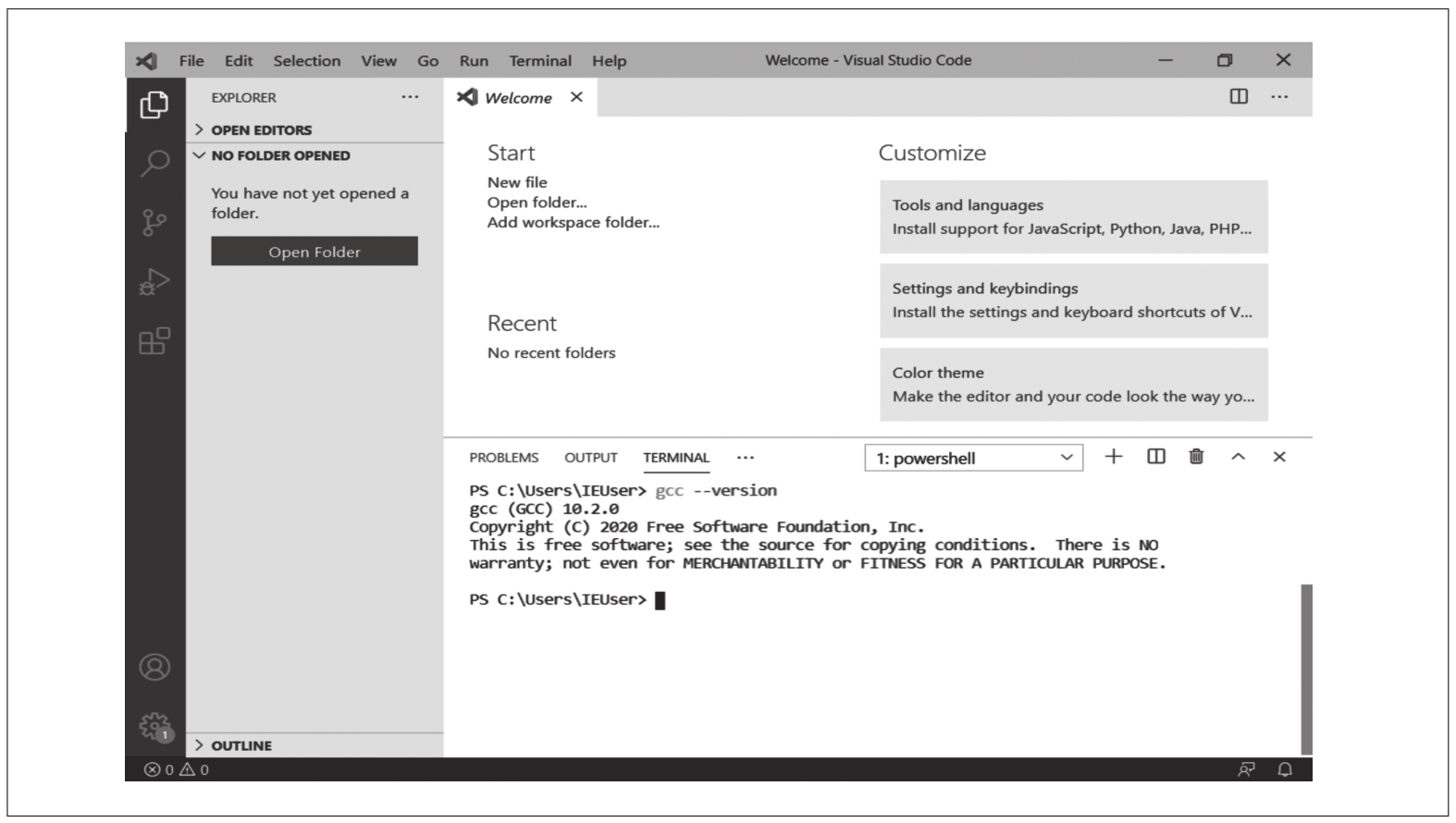Click the terminal vertical scrollbar
The width and height of the screenshot is (1456, 823).
click(1306, 669)
